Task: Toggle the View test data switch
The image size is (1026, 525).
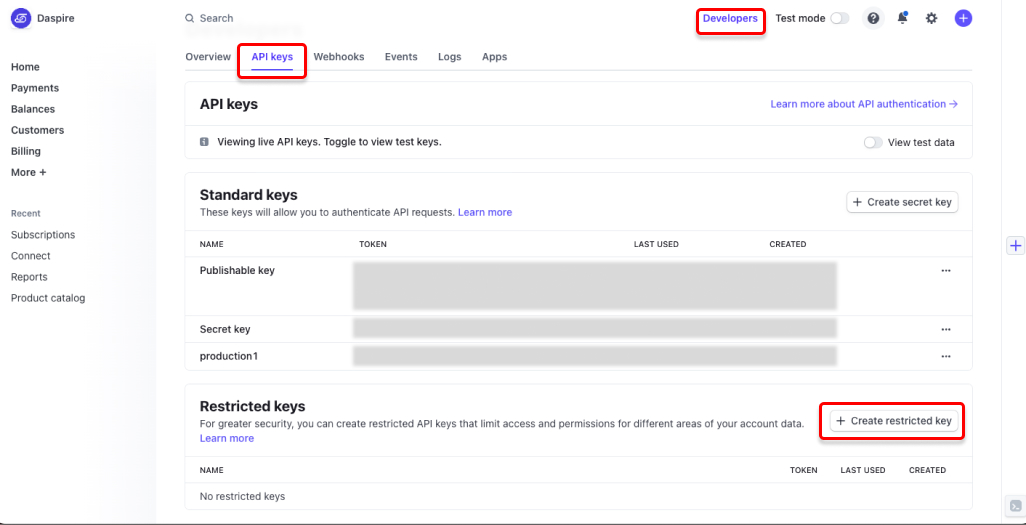Action: [x=873, y=142]
